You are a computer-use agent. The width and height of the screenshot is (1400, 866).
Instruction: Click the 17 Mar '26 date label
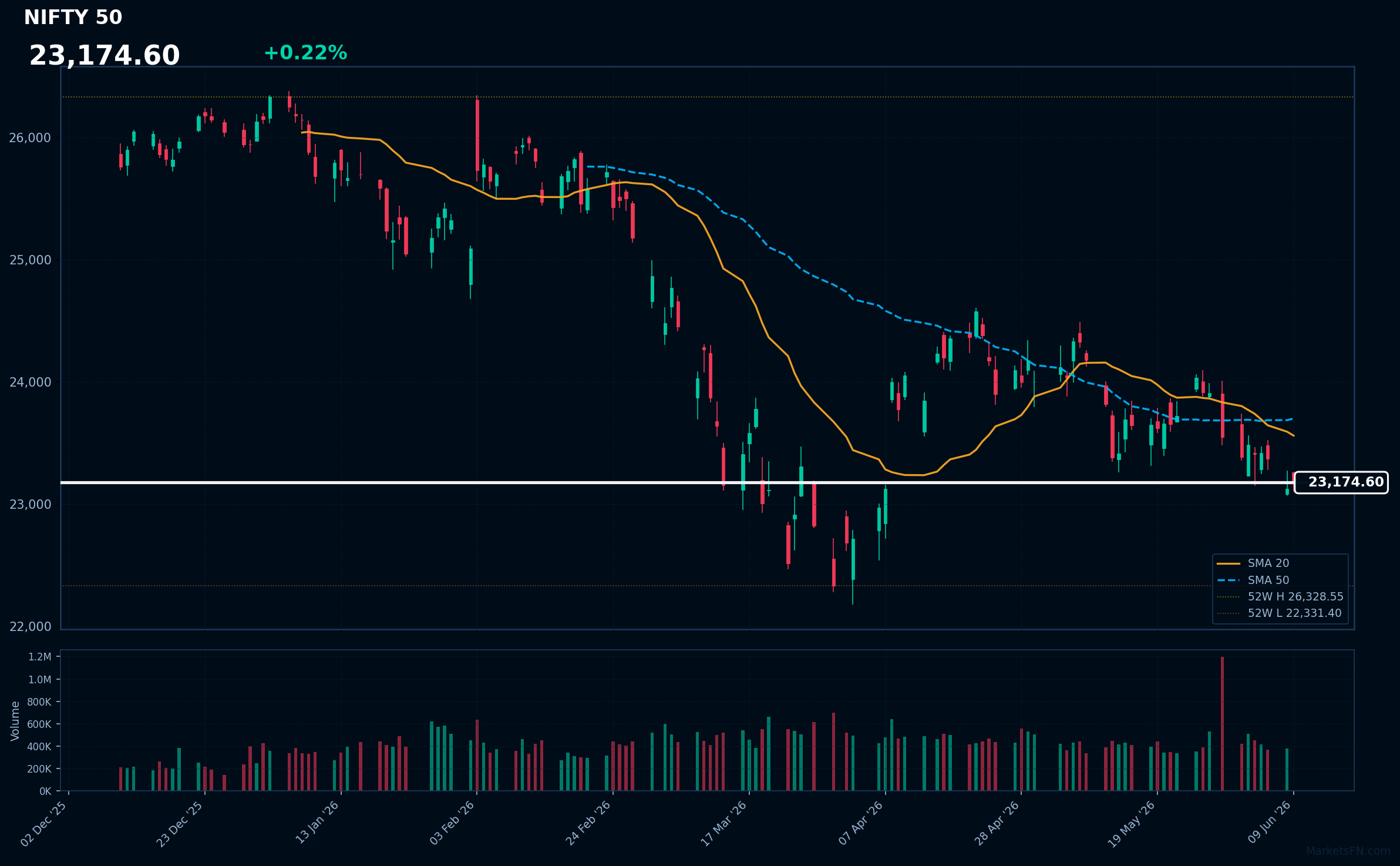click(724, 824)
